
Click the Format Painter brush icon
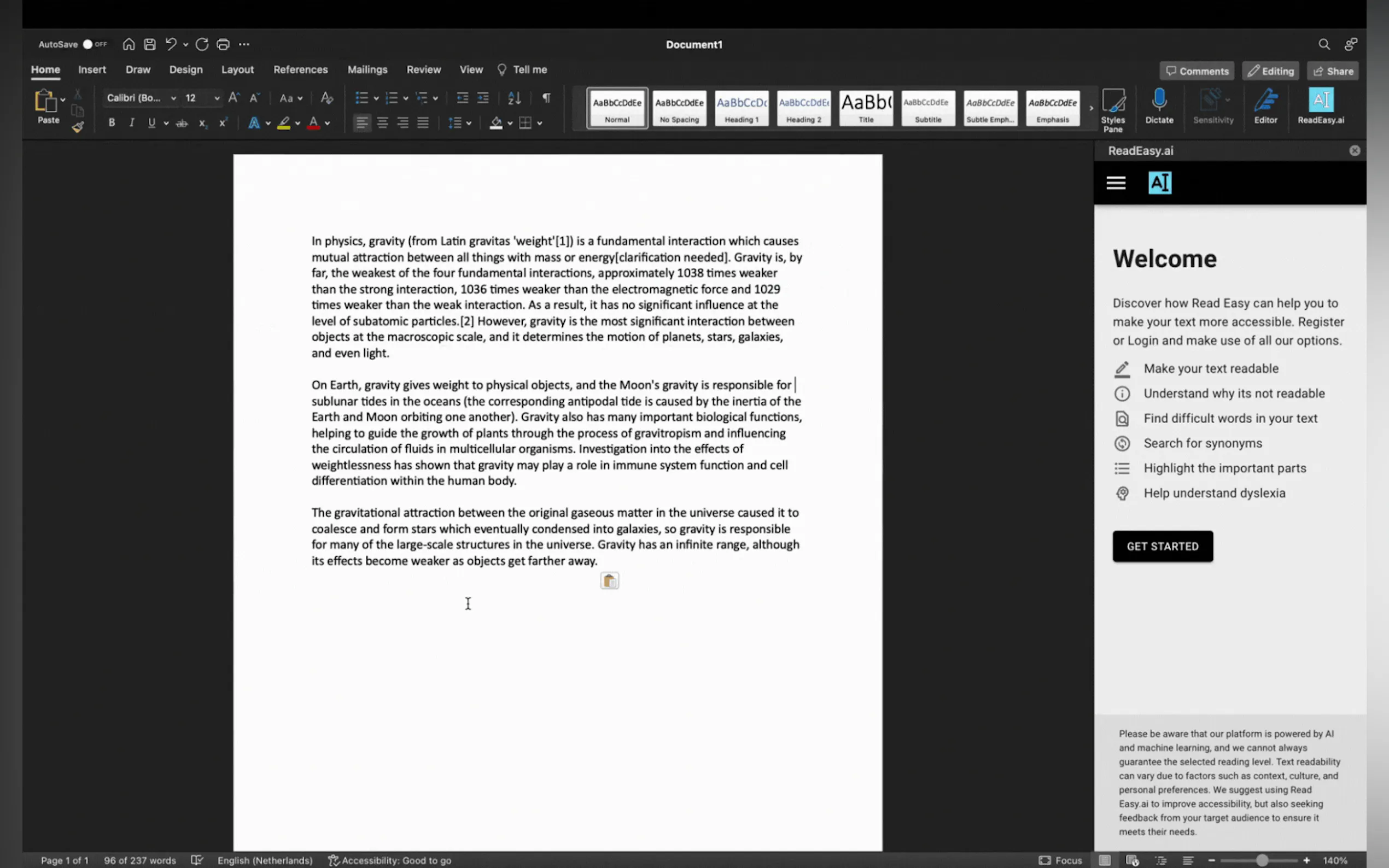tap(78, 127)
